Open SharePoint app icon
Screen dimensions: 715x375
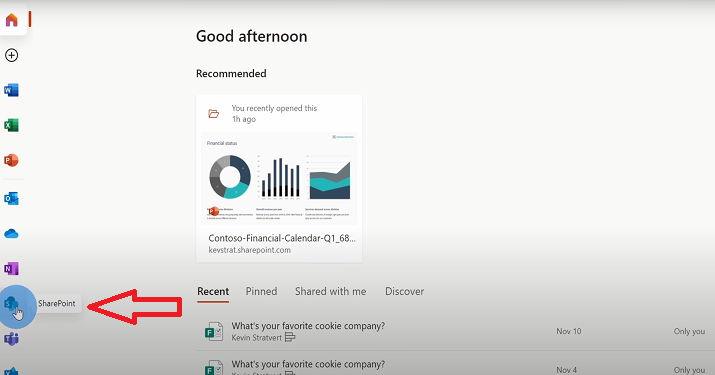click(11, 303)
